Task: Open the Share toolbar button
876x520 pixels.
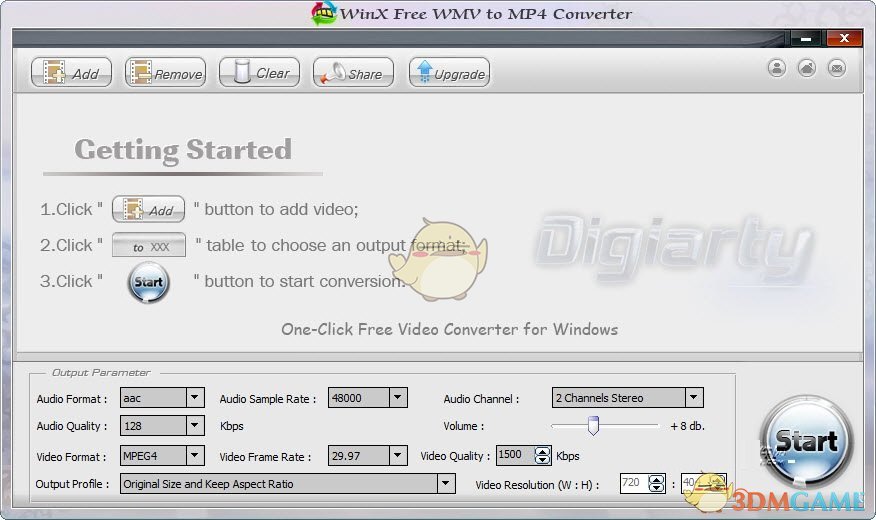Action: click(353, 73)
